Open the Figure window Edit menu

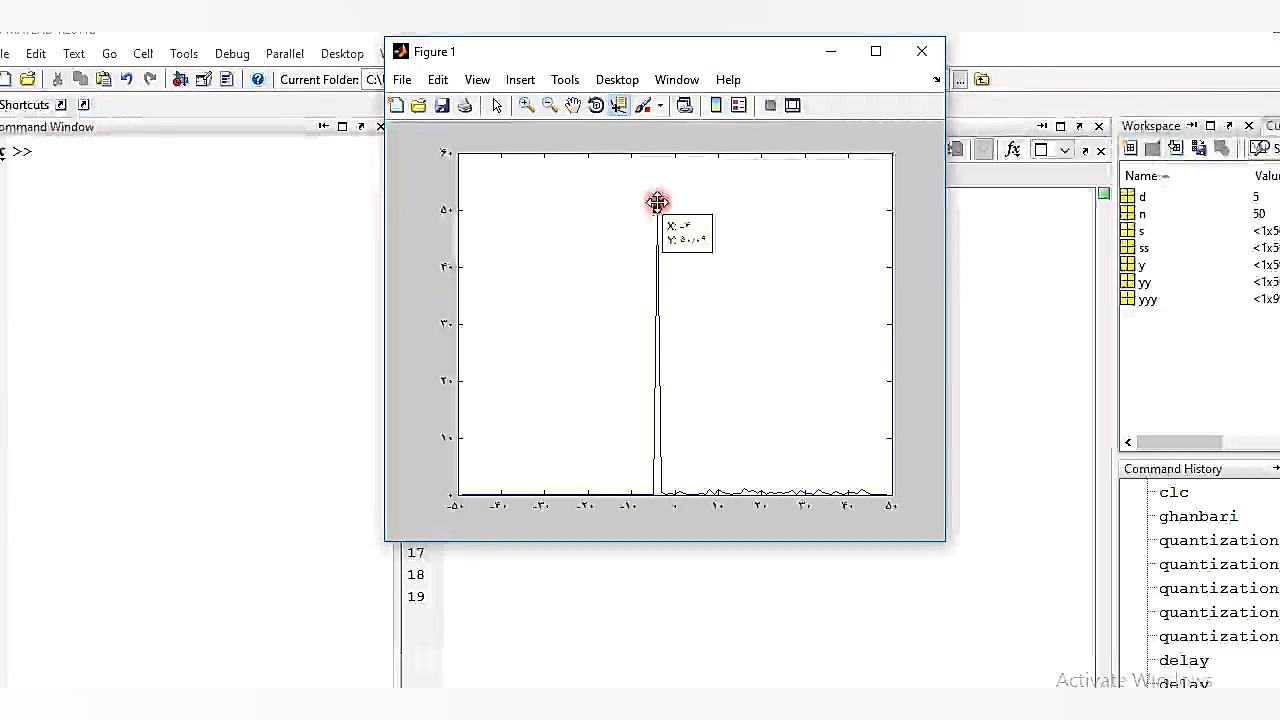[x=438, y=80]
